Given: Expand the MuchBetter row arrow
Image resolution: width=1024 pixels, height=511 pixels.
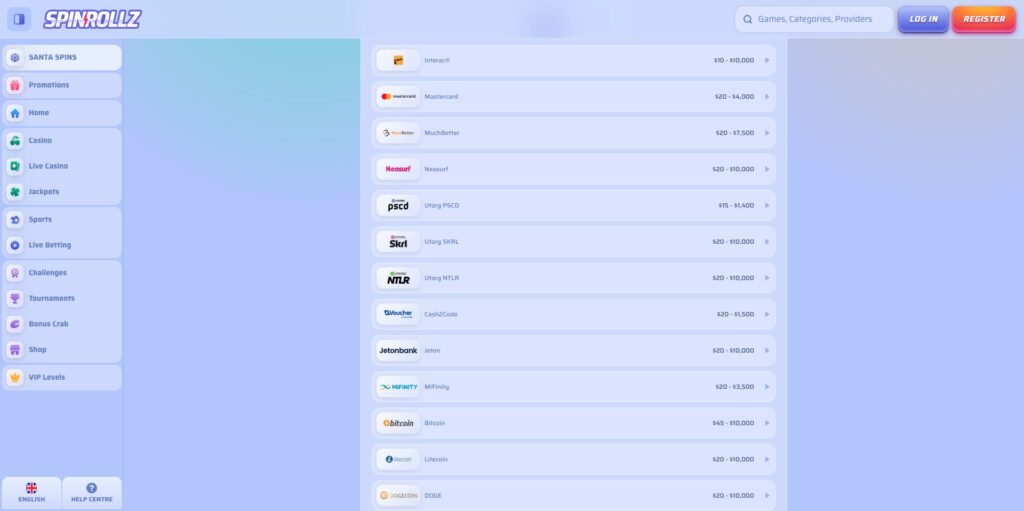Looking at the screenshot, I should (x=767, y=133).
